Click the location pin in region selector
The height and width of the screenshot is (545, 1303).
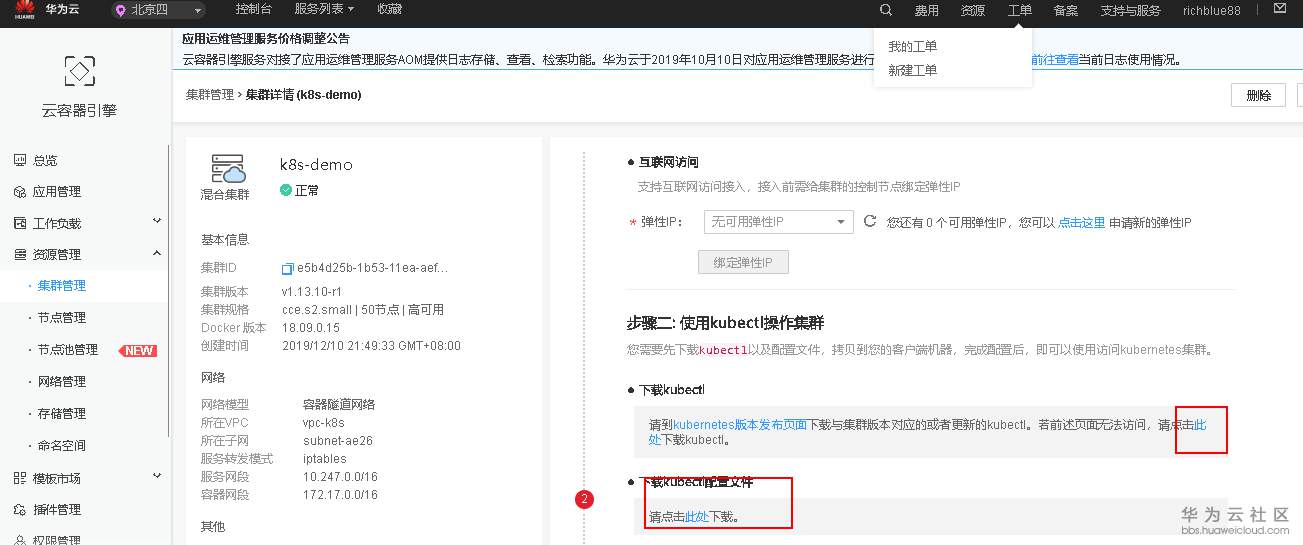(121, 10)
